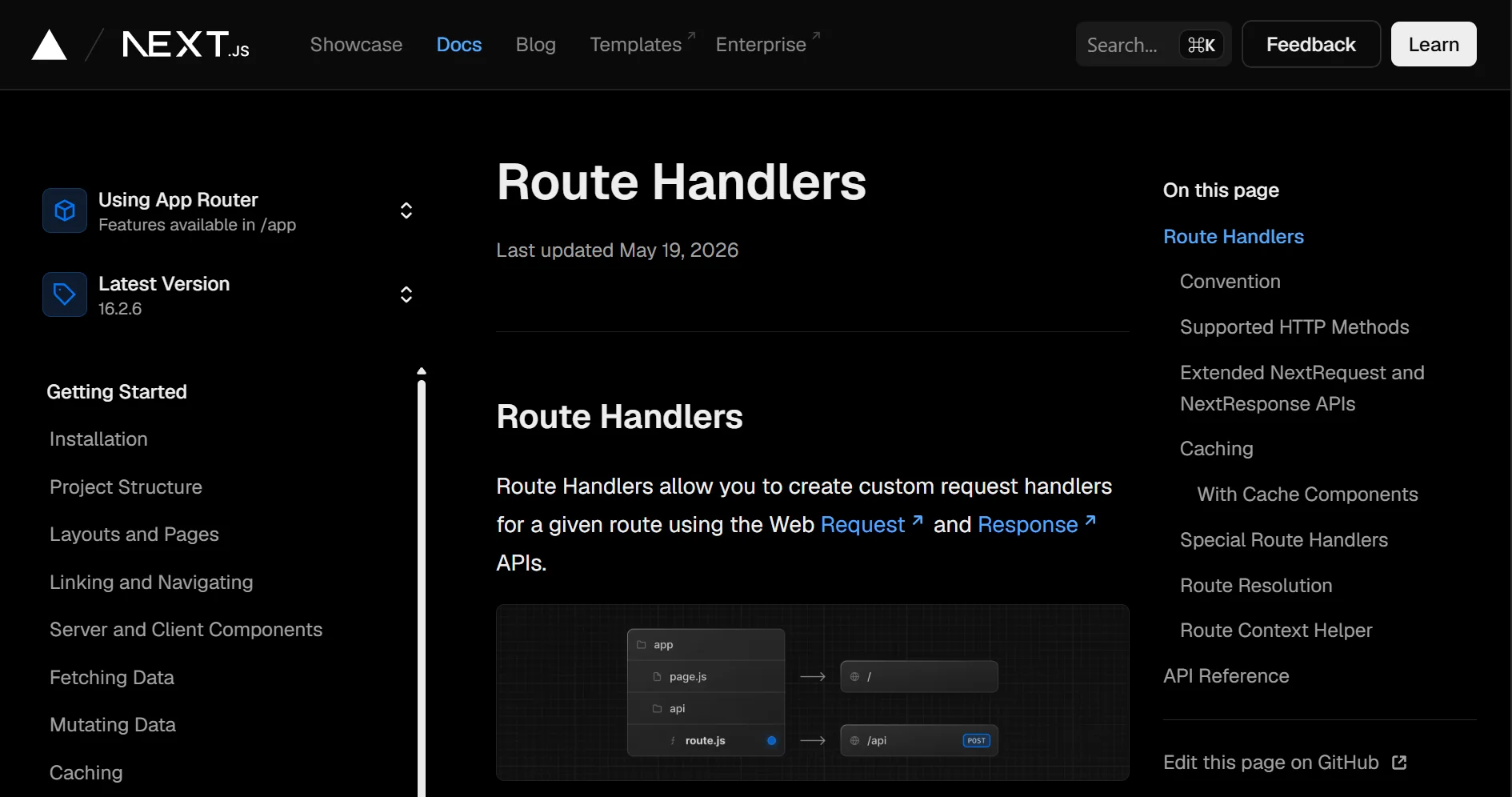
Task: Click the Getting Started sidebar heading
Action: pyautogui.click(x=117, y=392)
